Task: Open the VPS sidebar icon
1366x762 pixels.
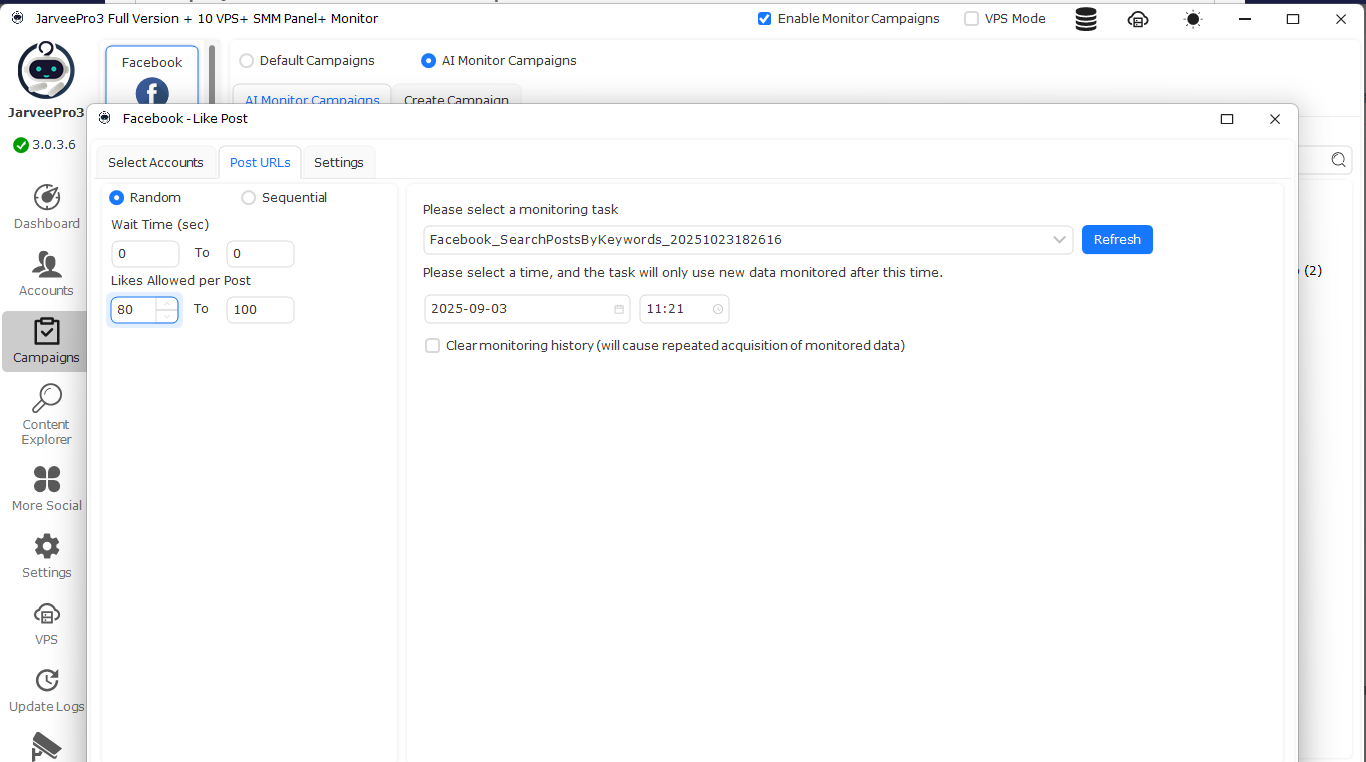Action: (46, 614)
